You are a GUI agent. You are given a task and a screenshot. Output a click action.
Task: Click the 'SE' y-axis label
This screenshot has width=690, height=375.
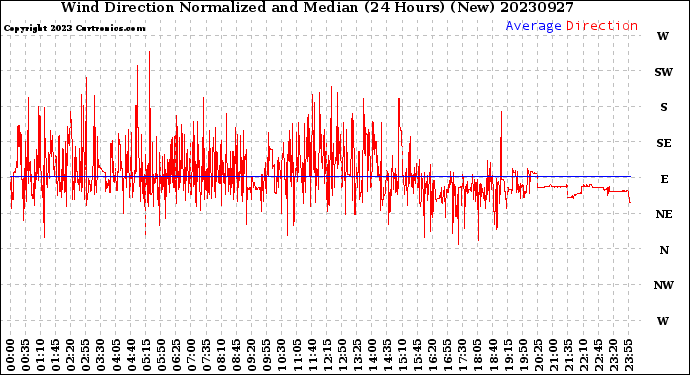click(664, 143)
